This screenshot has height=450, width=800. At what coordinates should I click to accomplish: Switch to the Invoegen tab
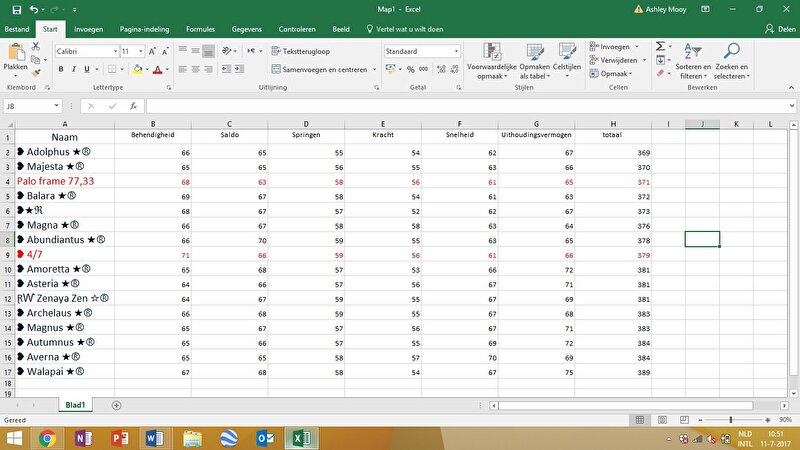[x=88, y=30]
